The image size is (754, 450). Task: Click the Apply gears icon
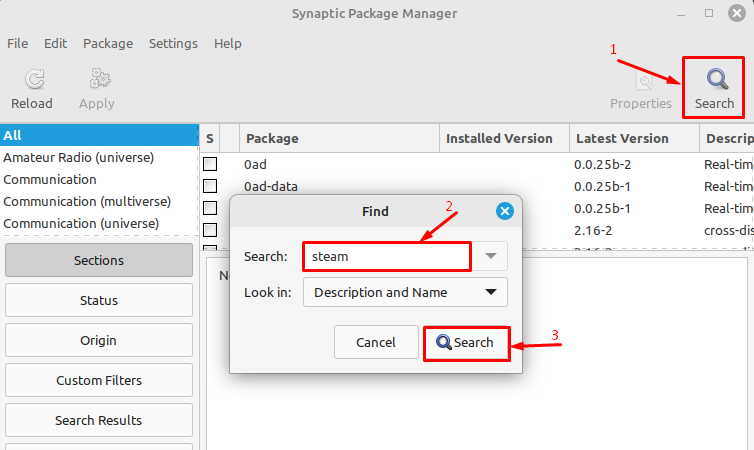click(97, 80)
